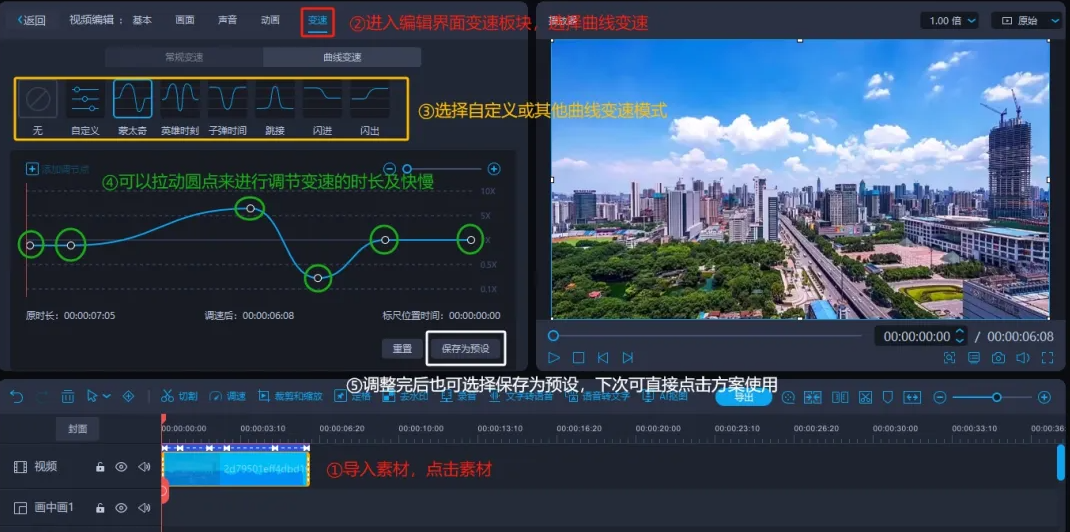Click the 封面 cover button

[x=78, y=429]
